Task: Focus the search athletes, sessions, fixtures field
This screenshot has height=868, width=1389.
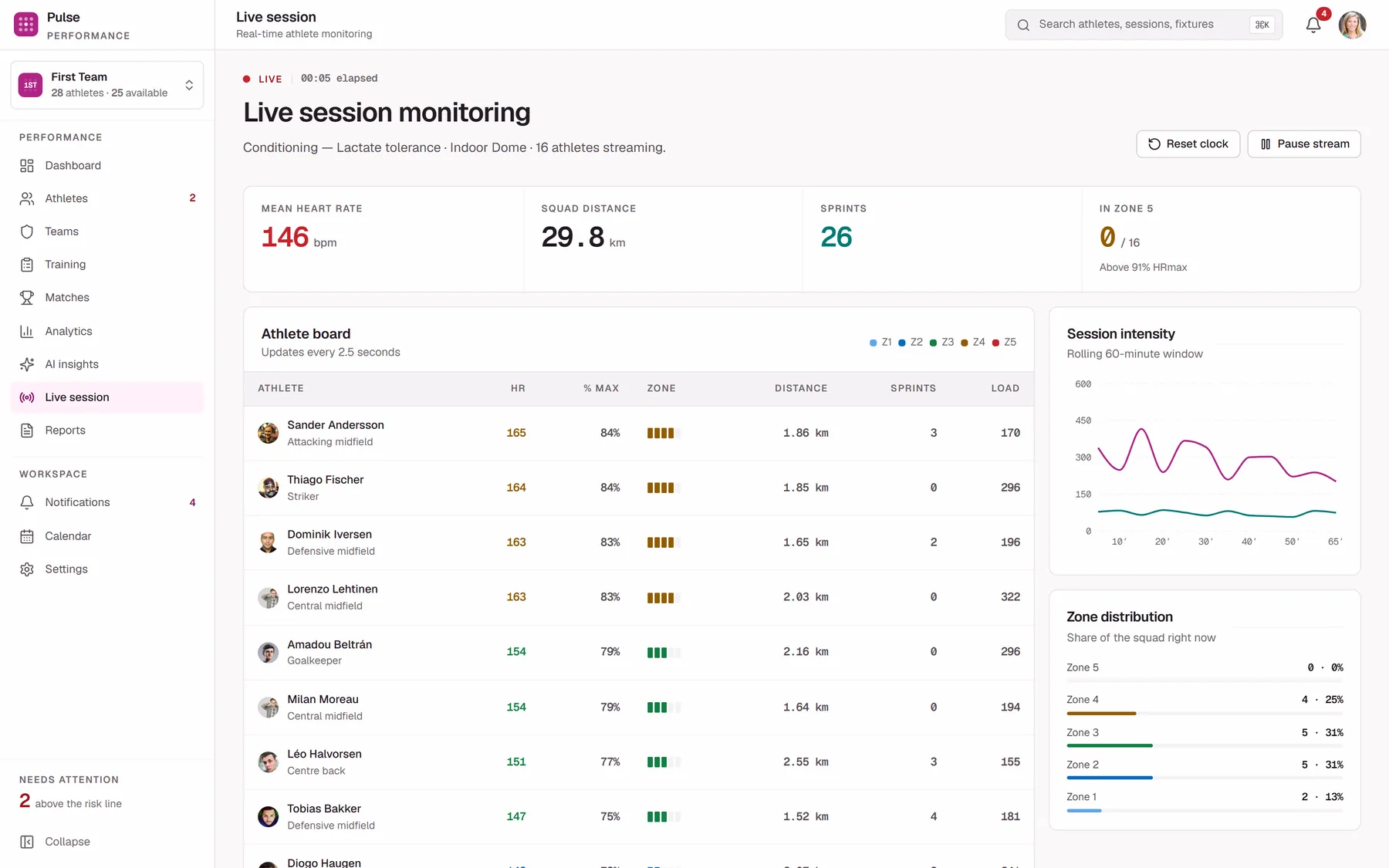Action: [x=1144, y=25]
